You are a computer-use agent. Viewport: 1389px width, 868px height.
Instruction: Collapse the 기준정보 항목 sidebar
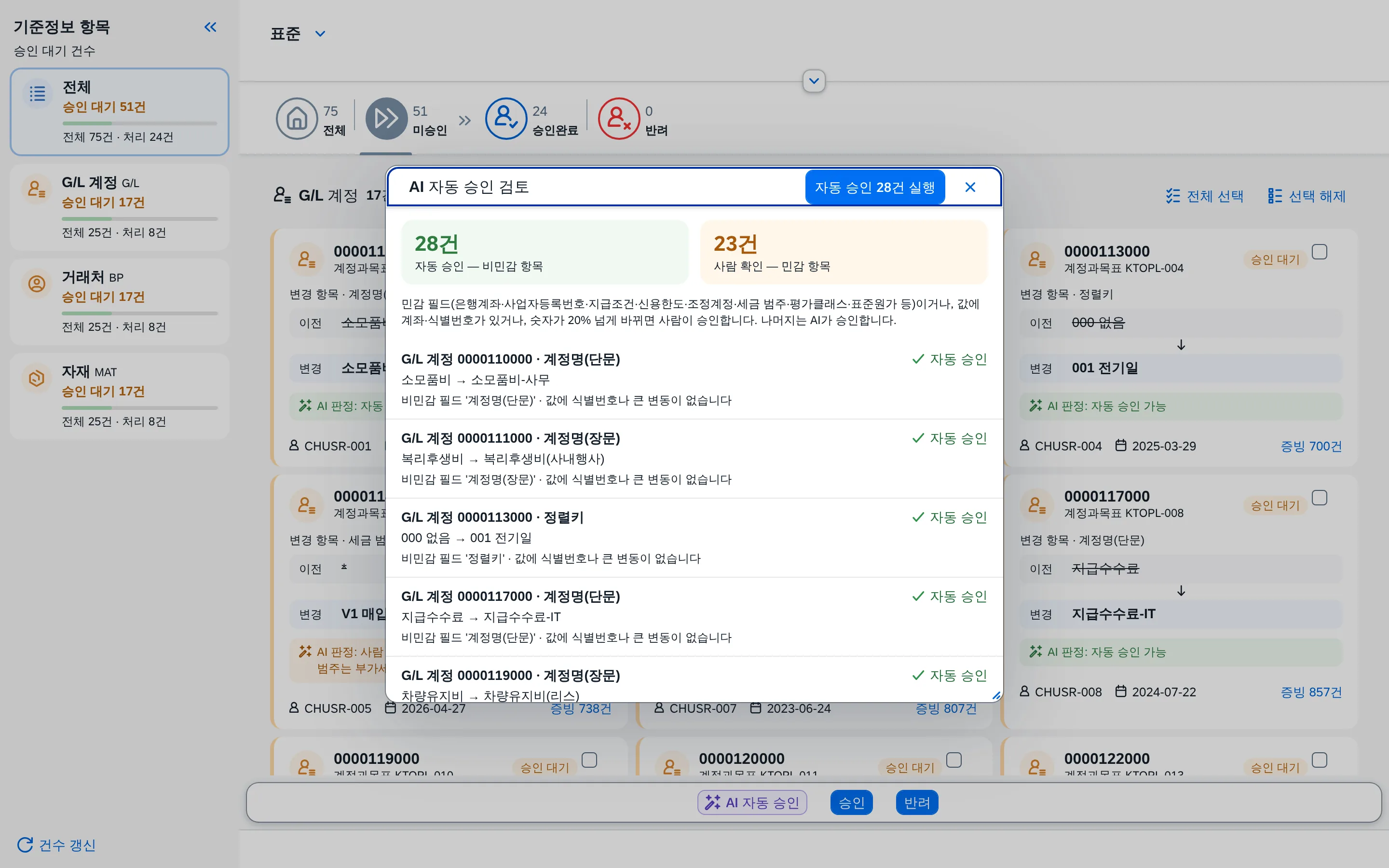point(211,27)
